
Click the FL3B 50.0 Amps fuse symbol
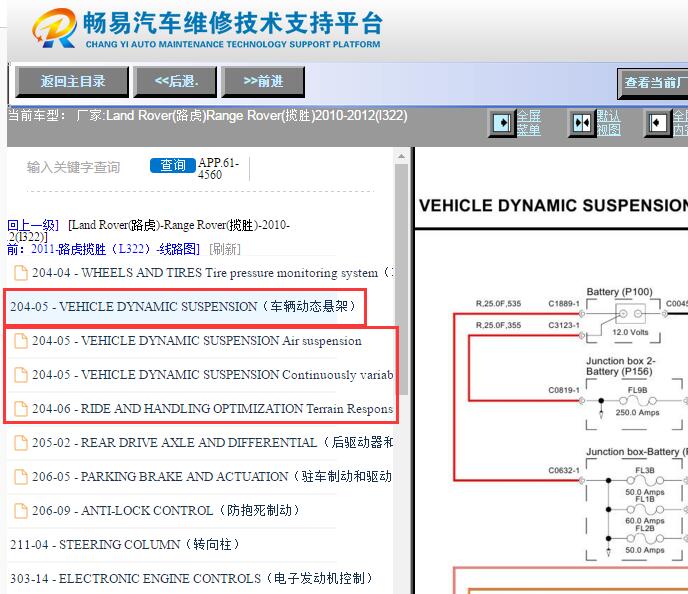[645, 480]
